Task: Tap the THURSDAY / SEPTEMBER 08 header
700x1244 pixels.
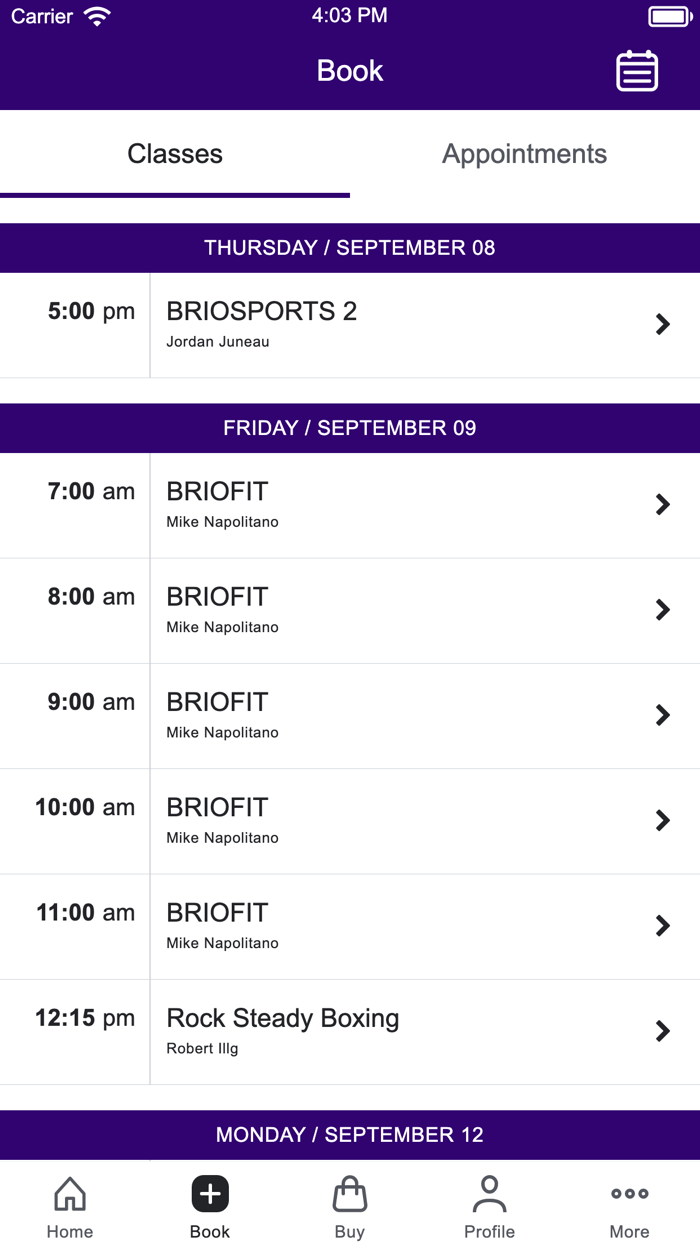Action: (350, 247)
